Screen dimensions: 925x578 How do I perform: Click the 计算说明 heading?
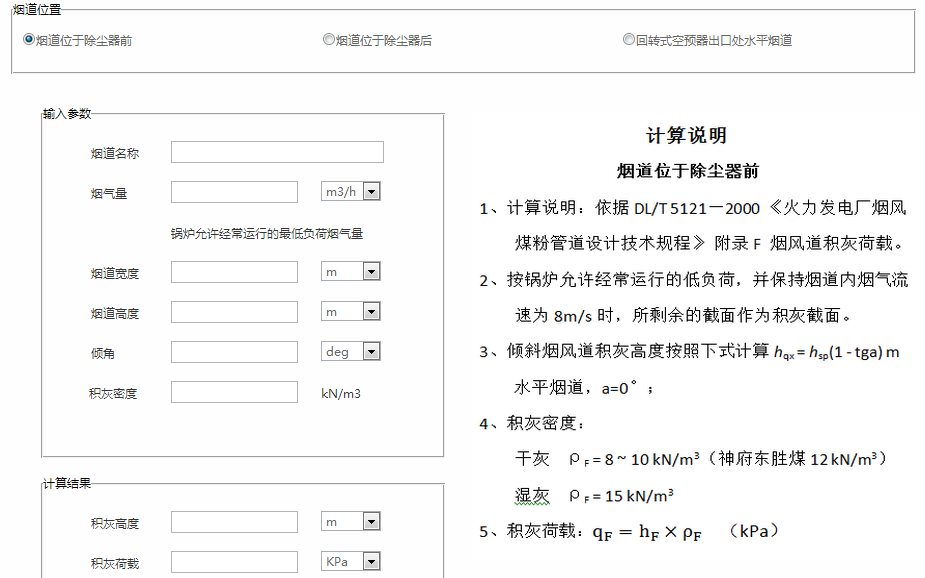pyautogui.click(x=686, y=136)
